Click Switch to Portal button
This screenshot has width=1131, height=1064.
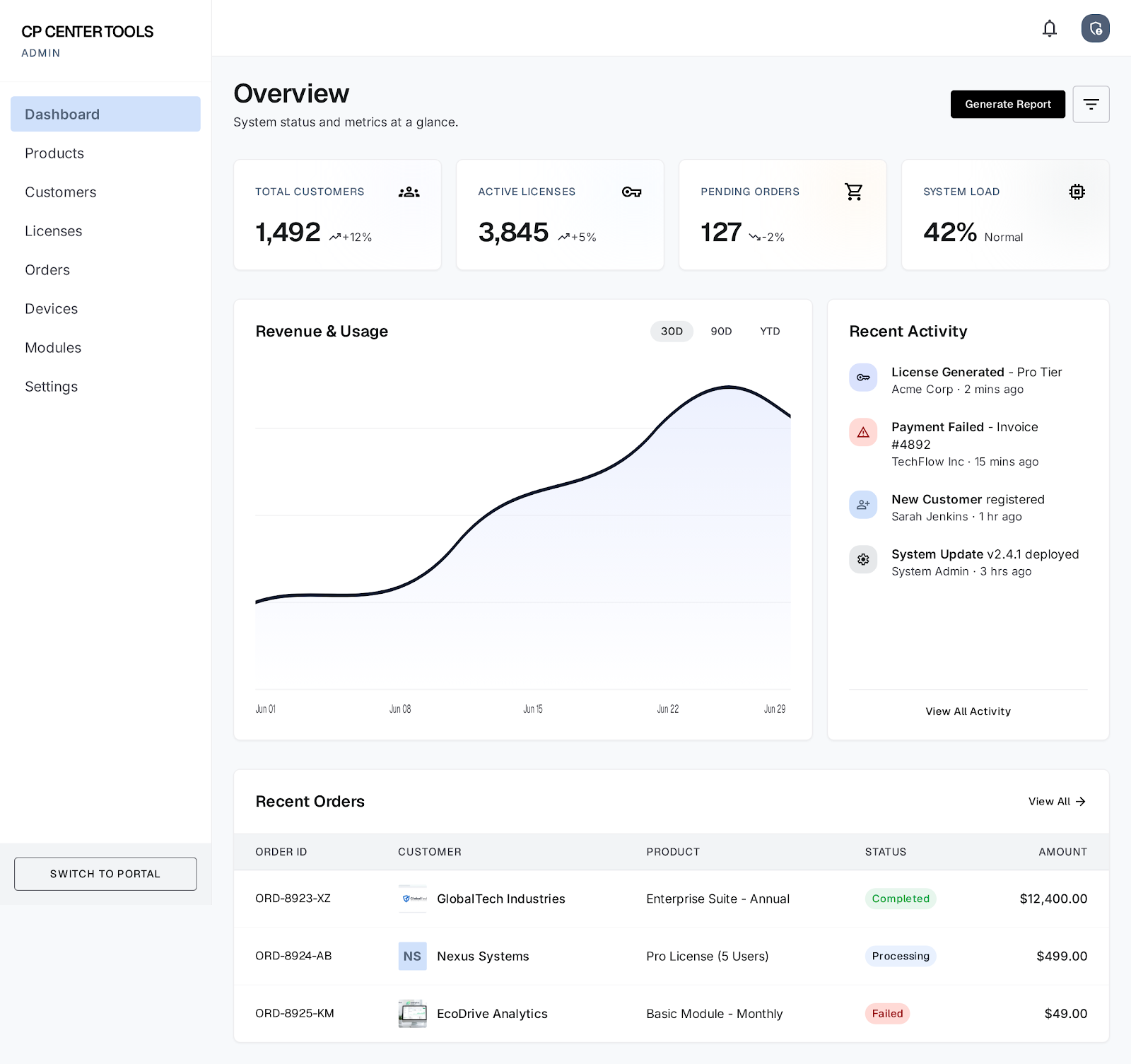(105, 874)
